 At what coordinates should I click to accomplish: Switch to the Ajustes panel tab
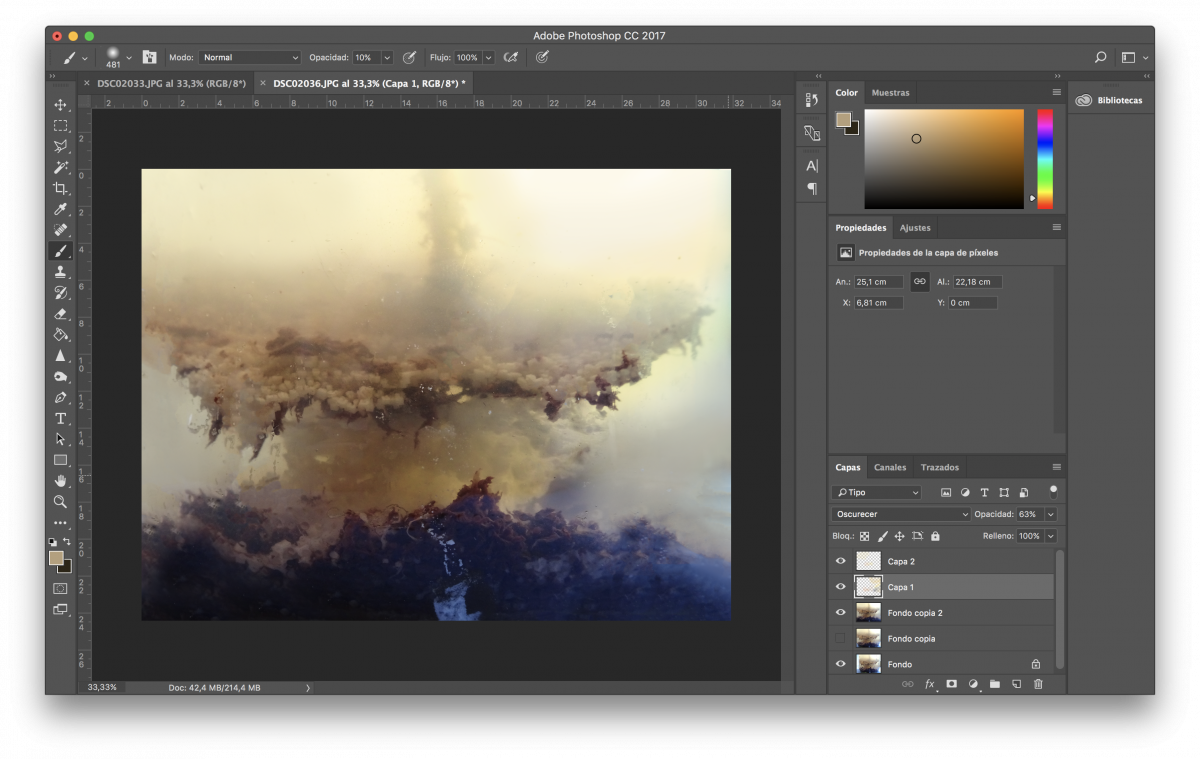pos(914,228)
